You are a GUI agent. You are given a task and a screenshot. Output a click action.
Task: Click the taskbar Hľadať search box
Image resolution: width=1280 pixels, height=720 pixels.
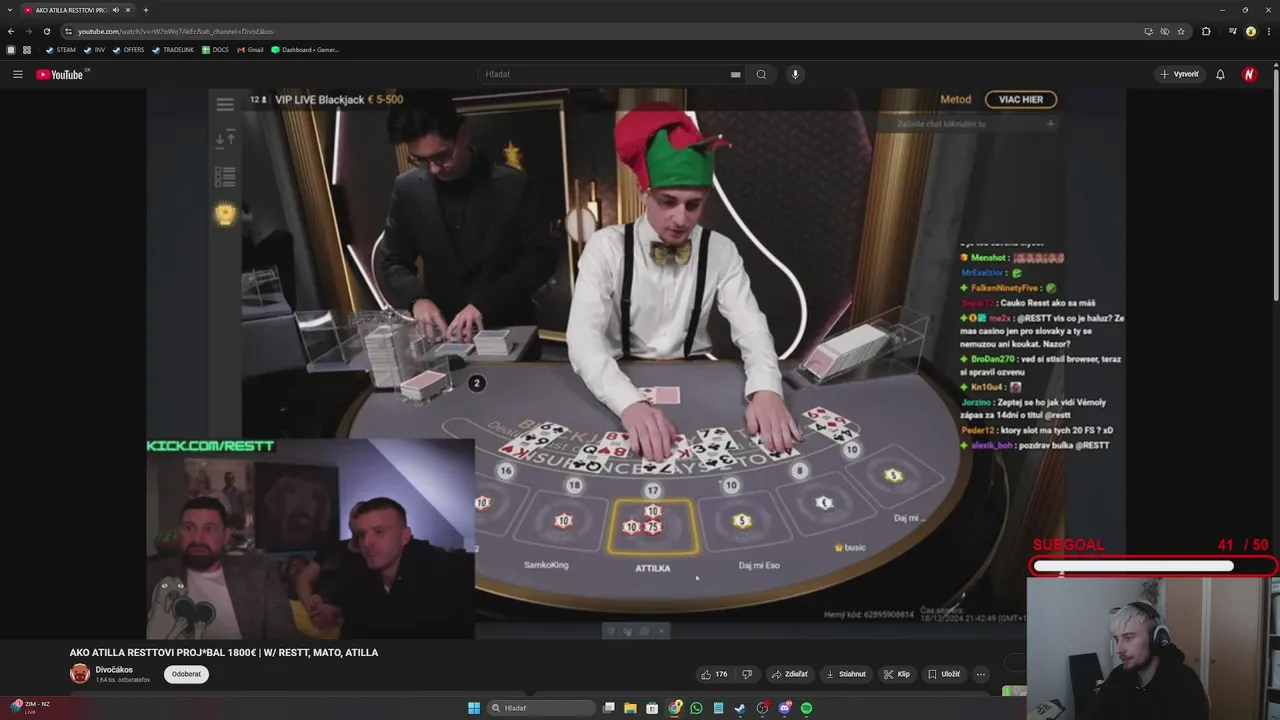point(541,708)
